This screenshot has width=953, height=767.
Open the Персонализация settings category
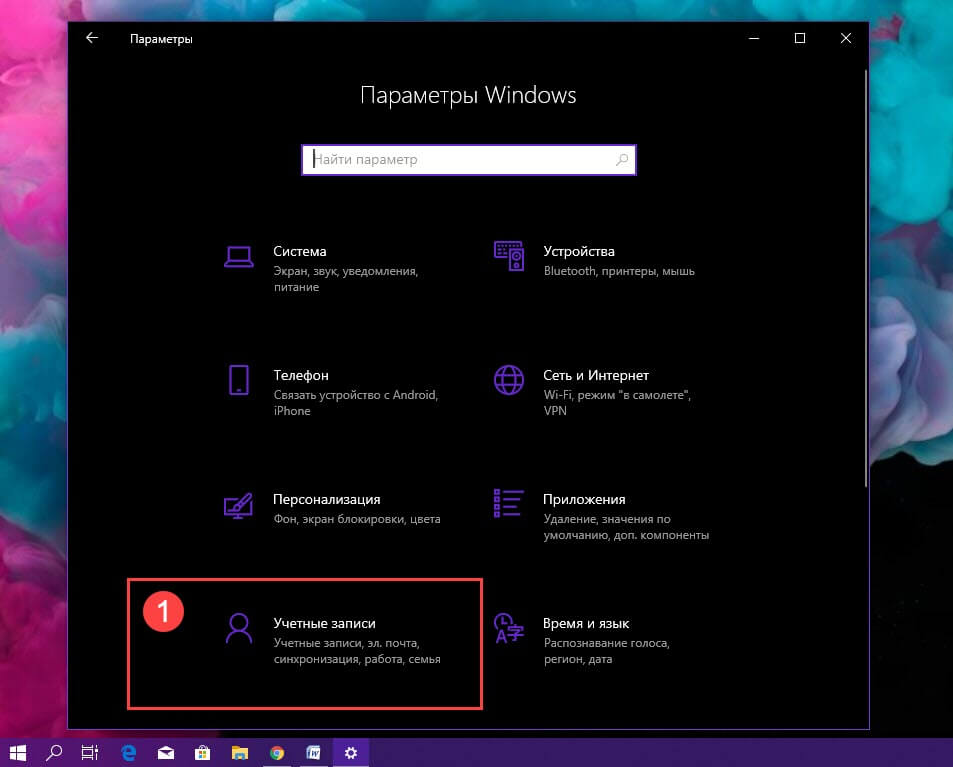click(333, 508)
